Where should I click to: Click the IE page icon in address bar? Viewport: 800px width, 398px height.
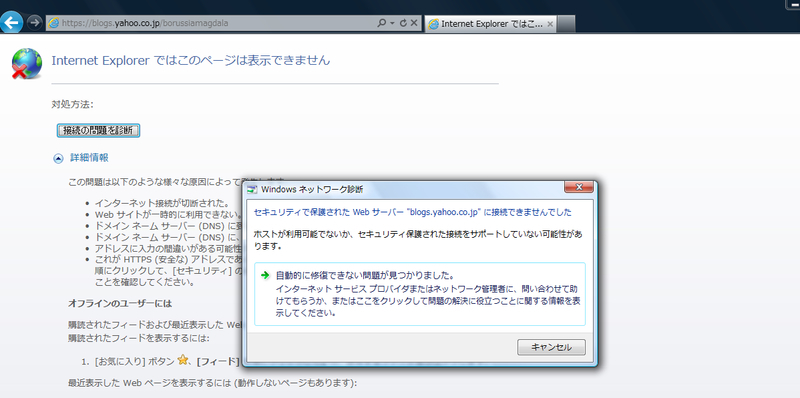click(54, 23)
